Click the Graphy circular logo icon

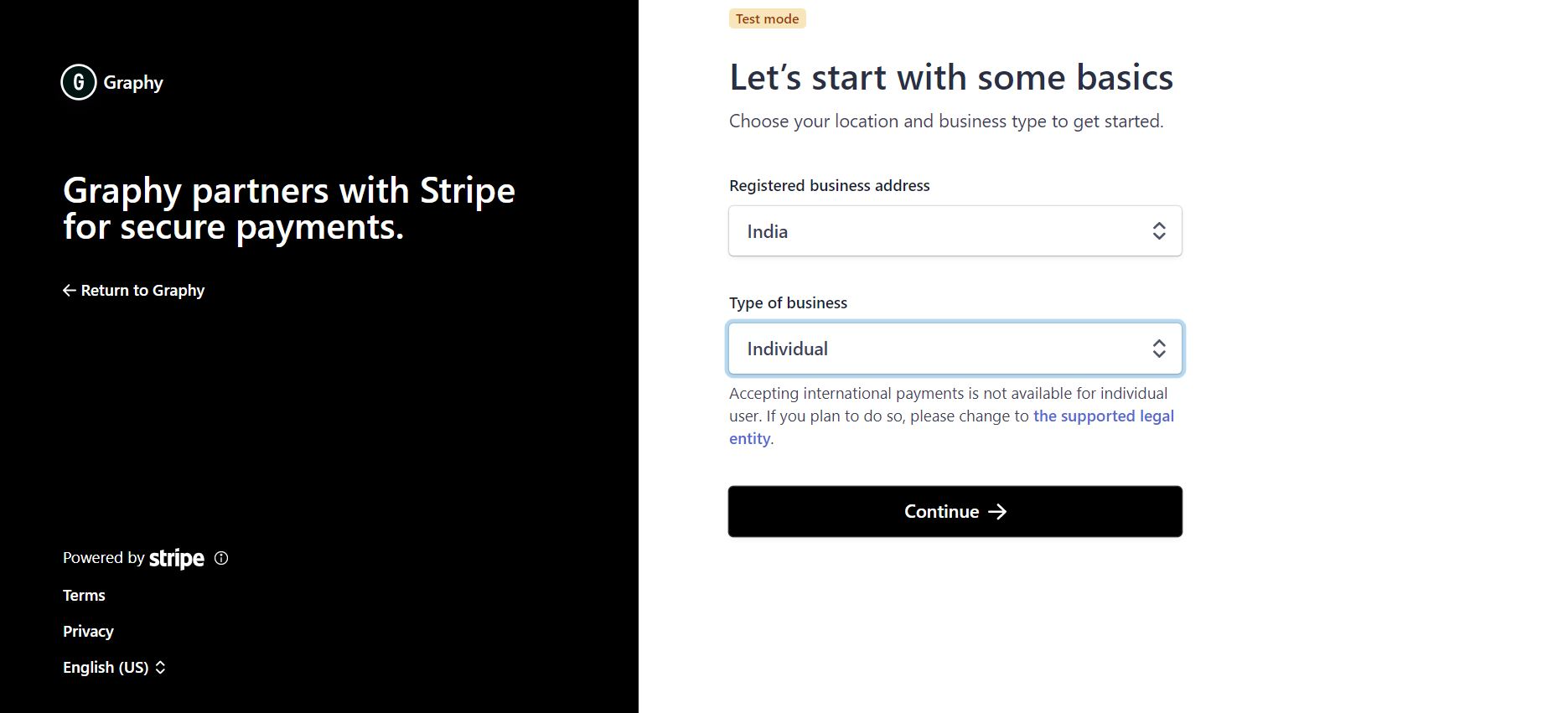(x=78, y=81)
